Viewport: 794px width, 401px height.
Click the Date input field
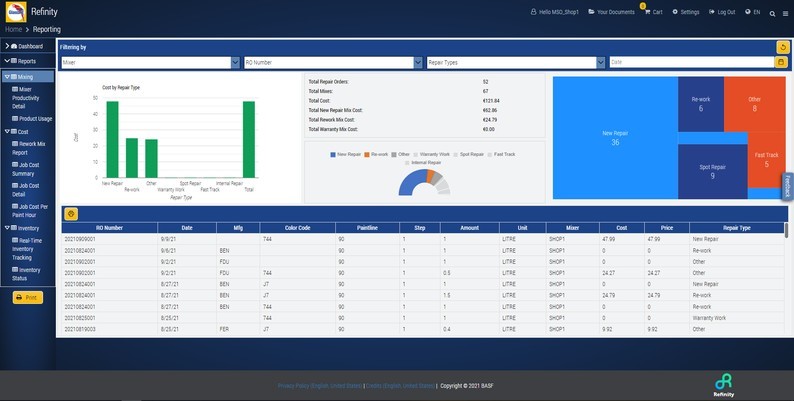(692, 62)
